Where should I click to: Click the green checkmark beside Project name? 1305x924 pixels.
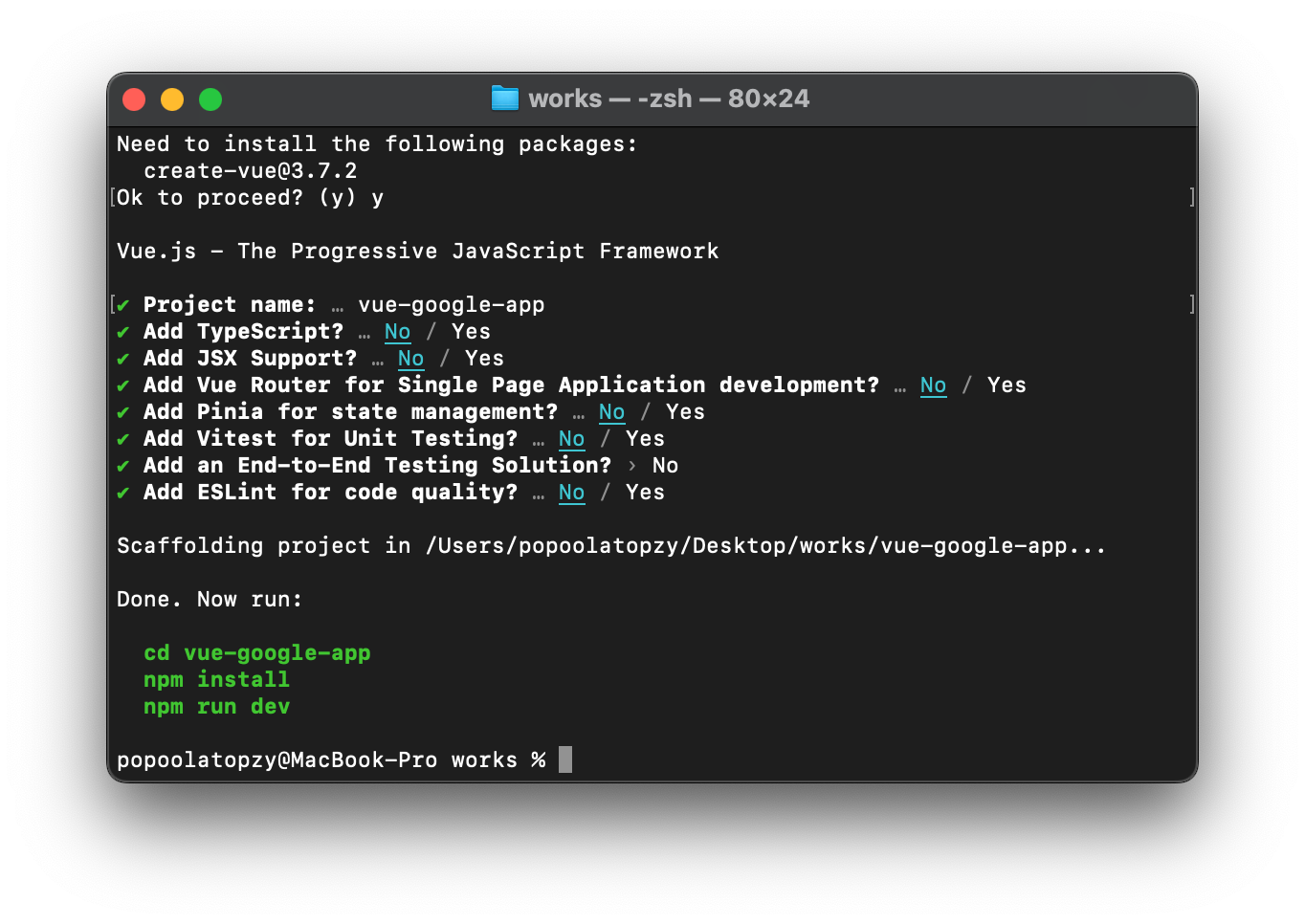point(123,305)
